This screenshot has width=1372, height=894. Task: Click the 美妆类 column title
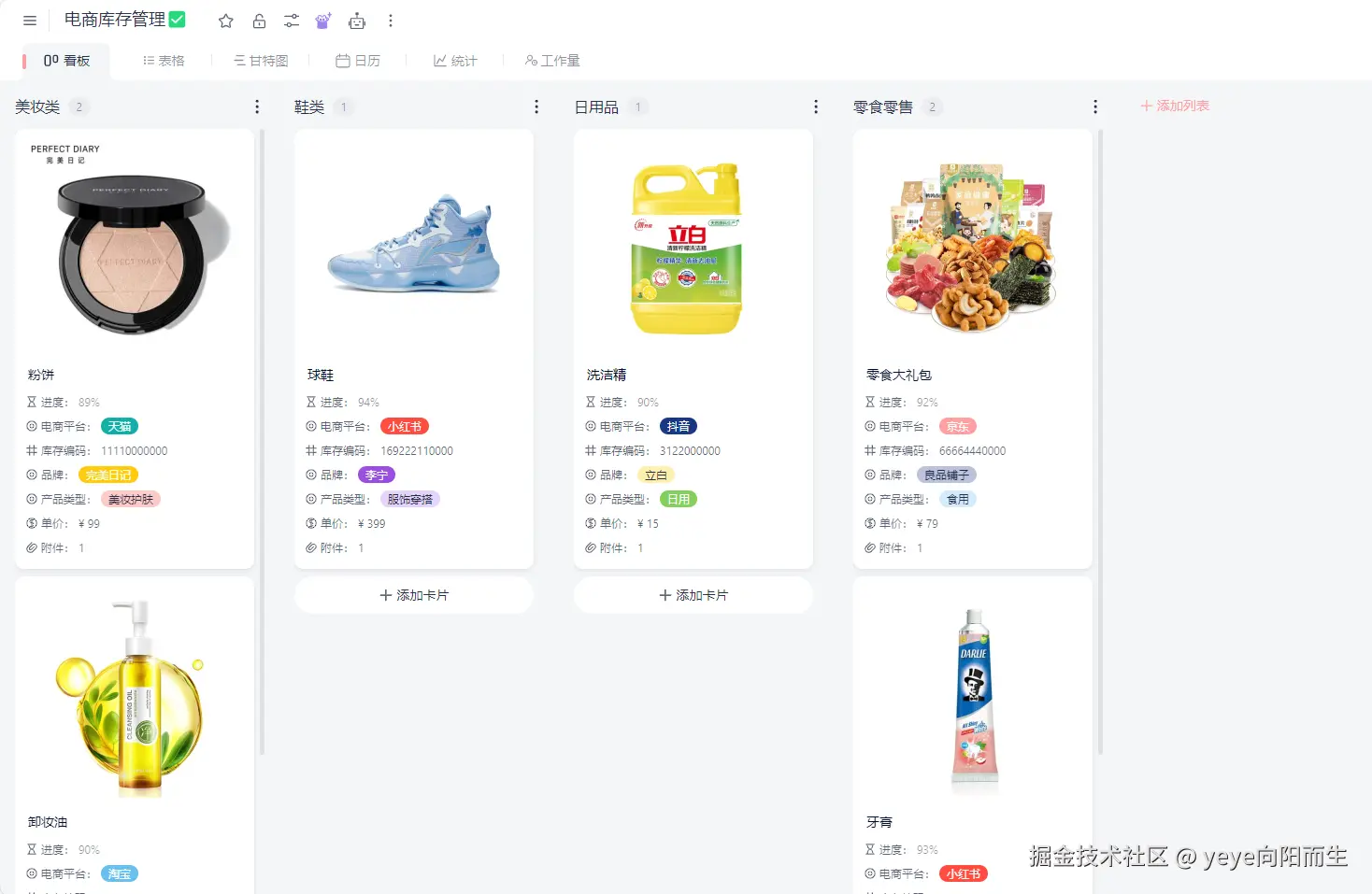point(37,107)
